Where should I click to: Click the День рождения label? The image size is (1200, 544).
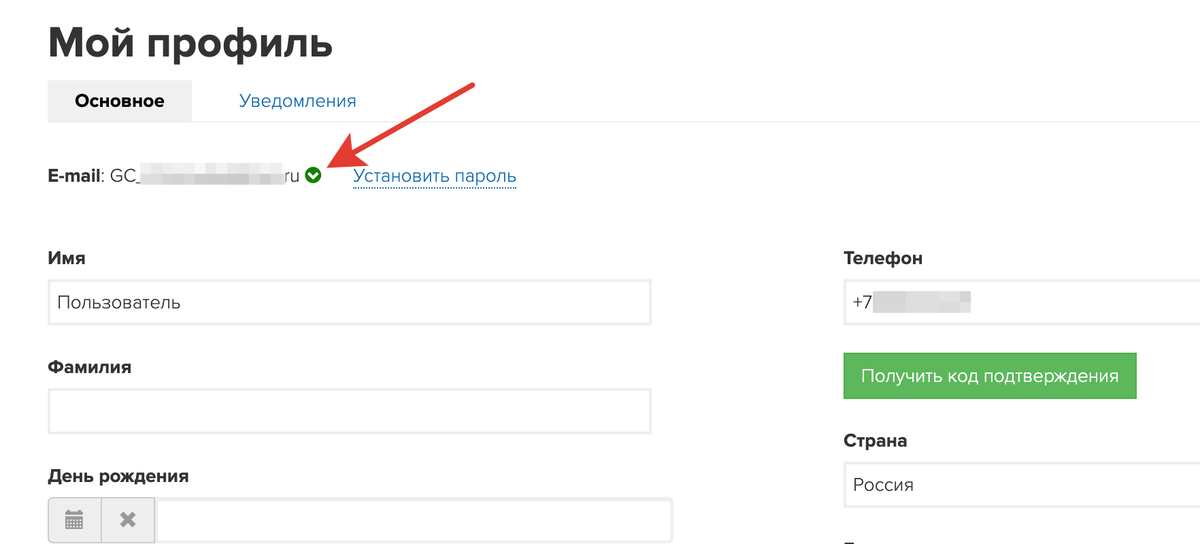118,476
